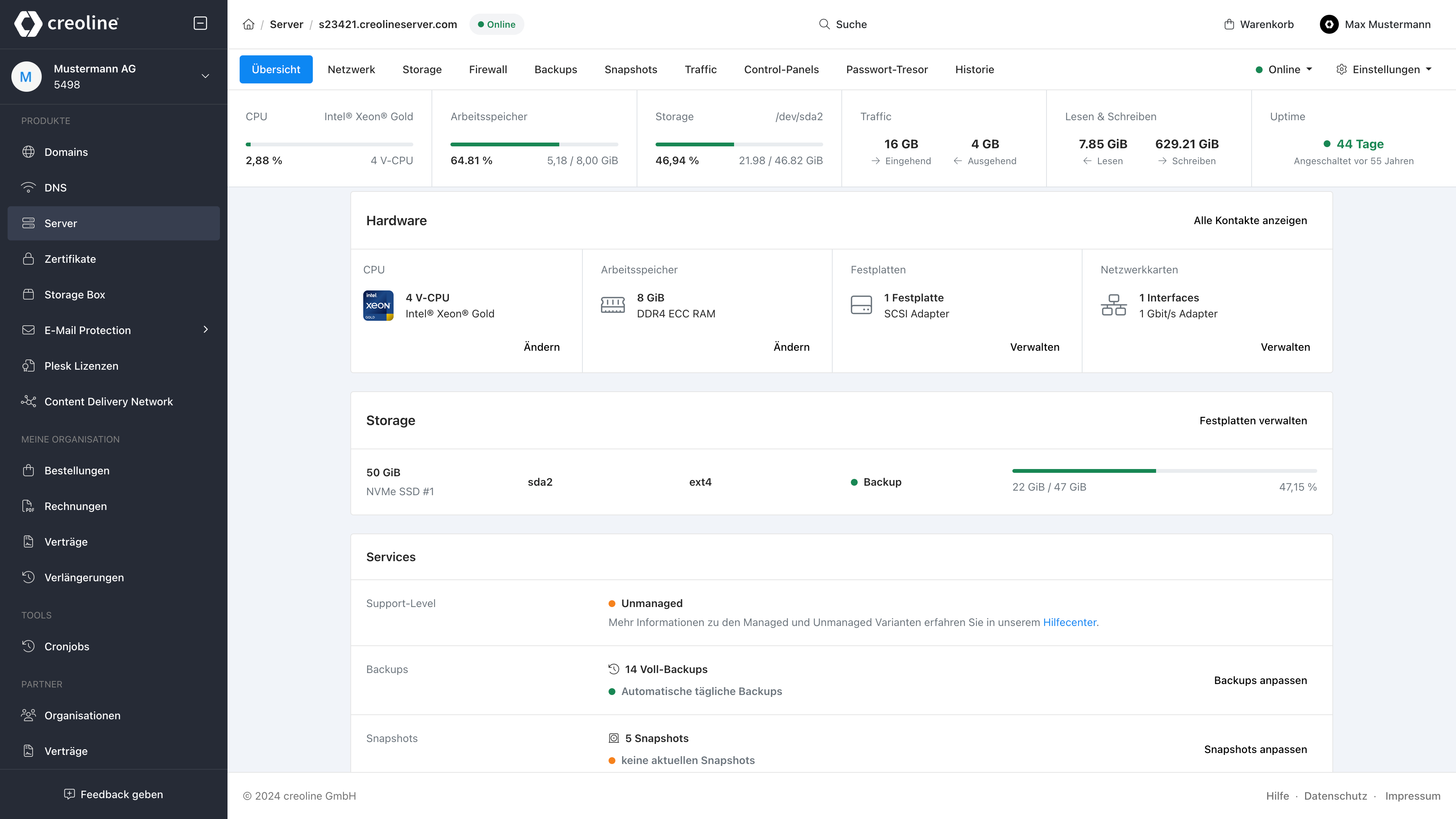Viewport: 1456px width, 819px height.
Task: Switch to the Firewall tab
Action: [487, 69]
